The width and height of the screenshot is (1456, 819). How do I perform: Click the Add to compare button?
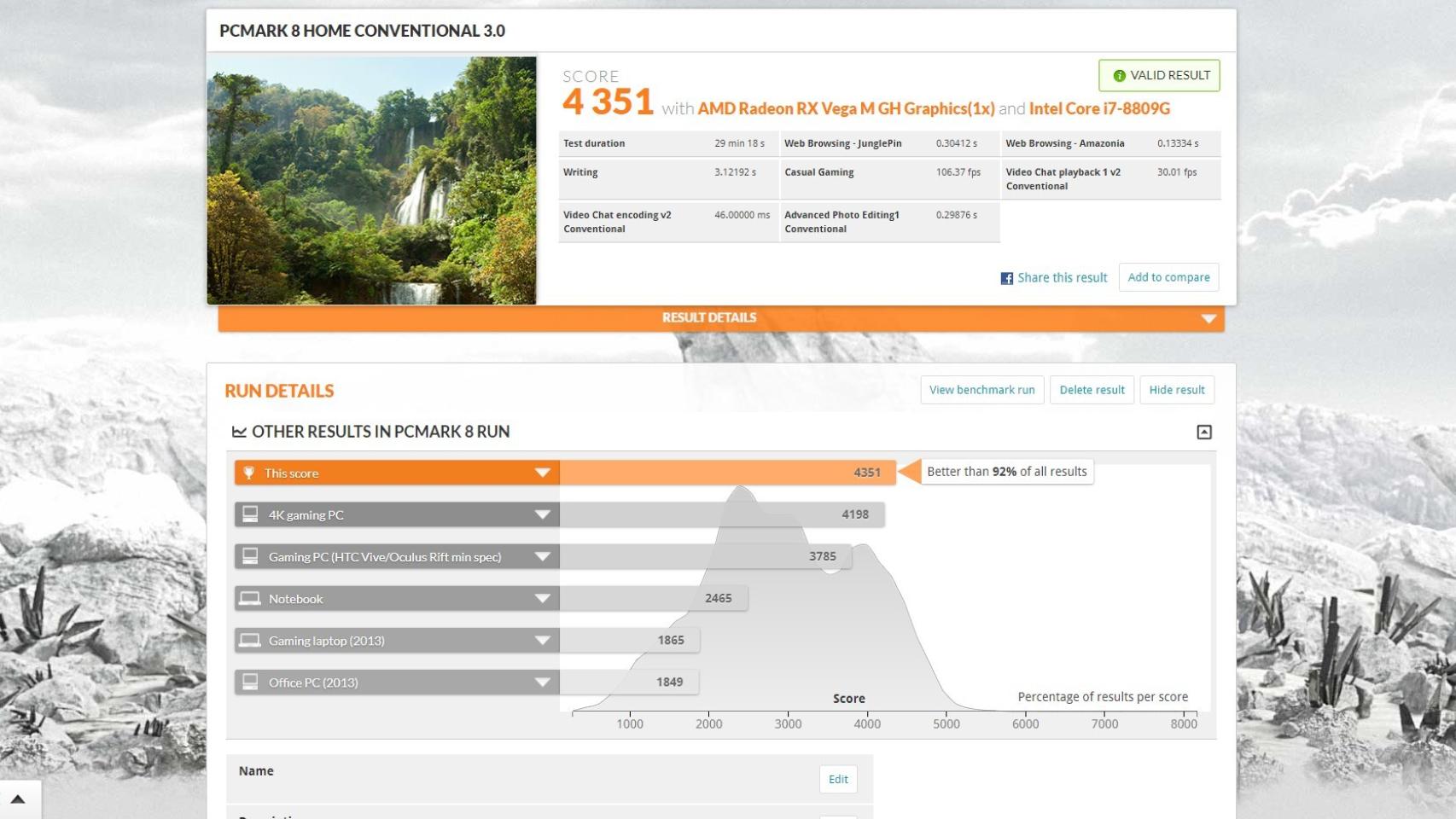[1168, 277]
